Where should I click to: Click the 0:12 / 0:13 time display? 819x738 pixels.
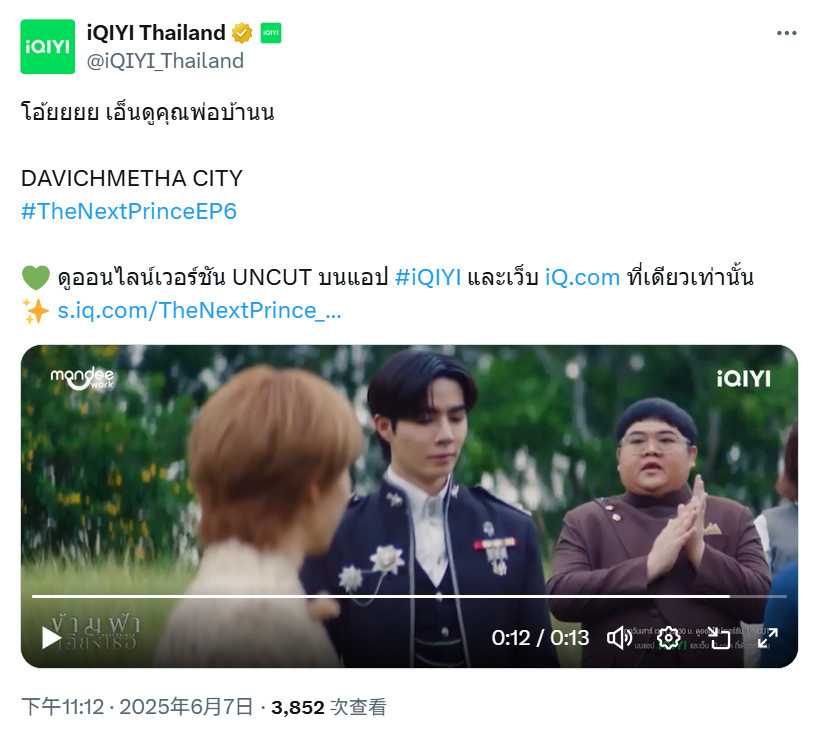540,638
